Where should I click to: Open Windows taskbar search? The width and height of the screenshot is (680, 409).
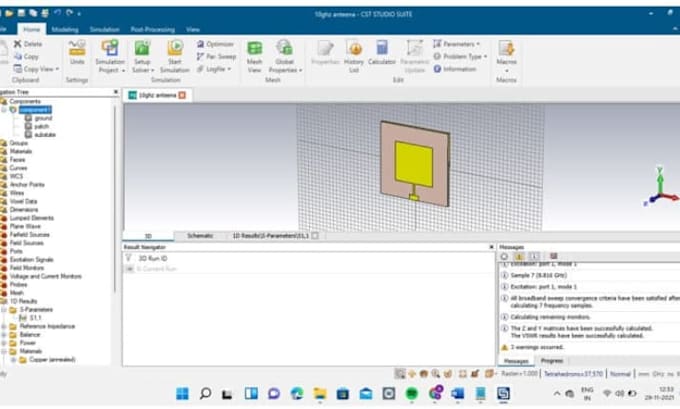(x=206, y=394)
